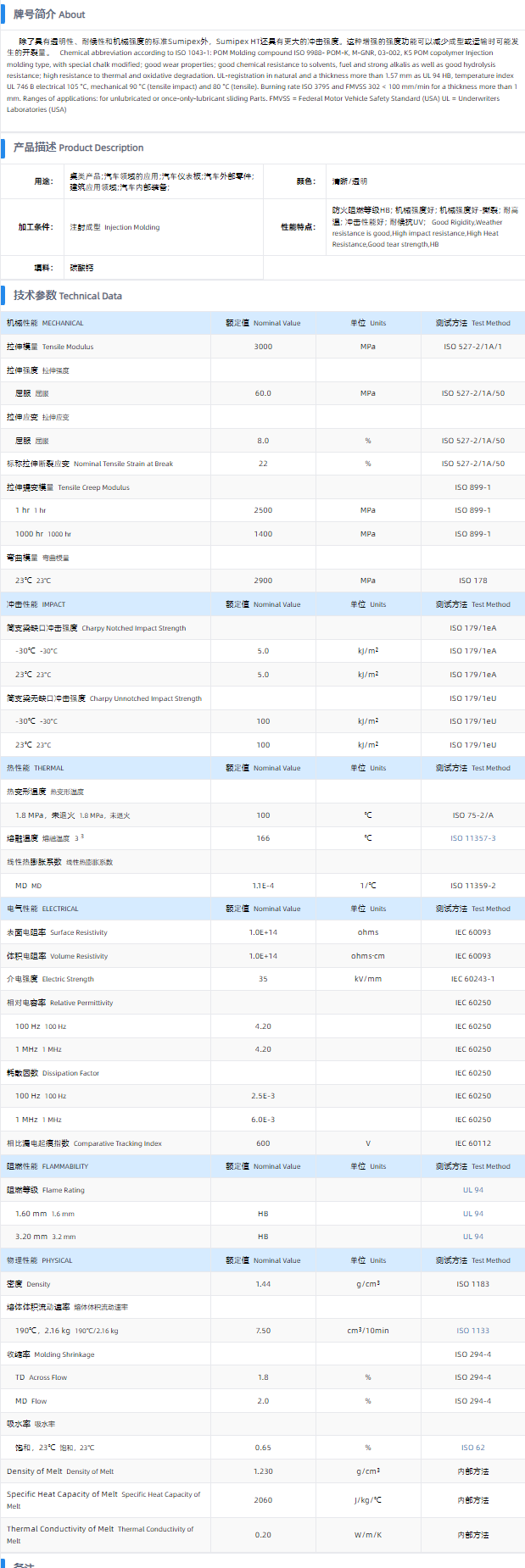
Task: Open the ISO 62 water absorption link
Action: click(472, 1448)
